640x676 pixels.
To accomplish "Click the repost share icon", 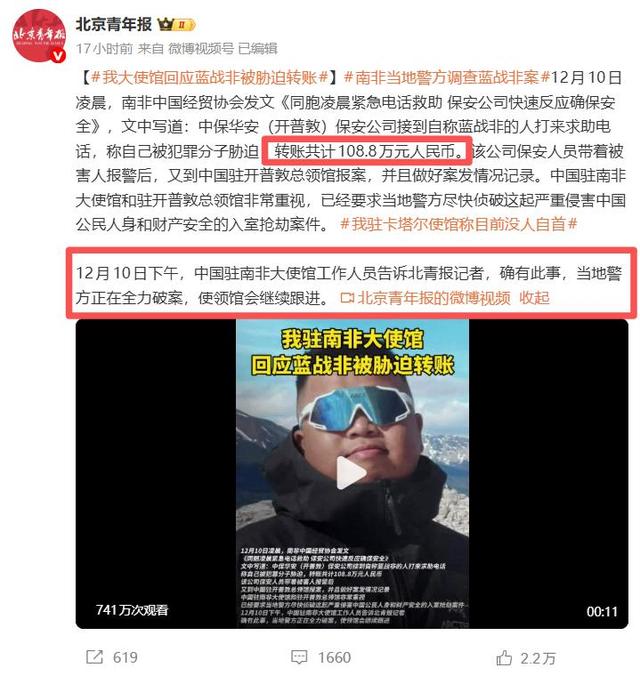I will tap(94, 657).
